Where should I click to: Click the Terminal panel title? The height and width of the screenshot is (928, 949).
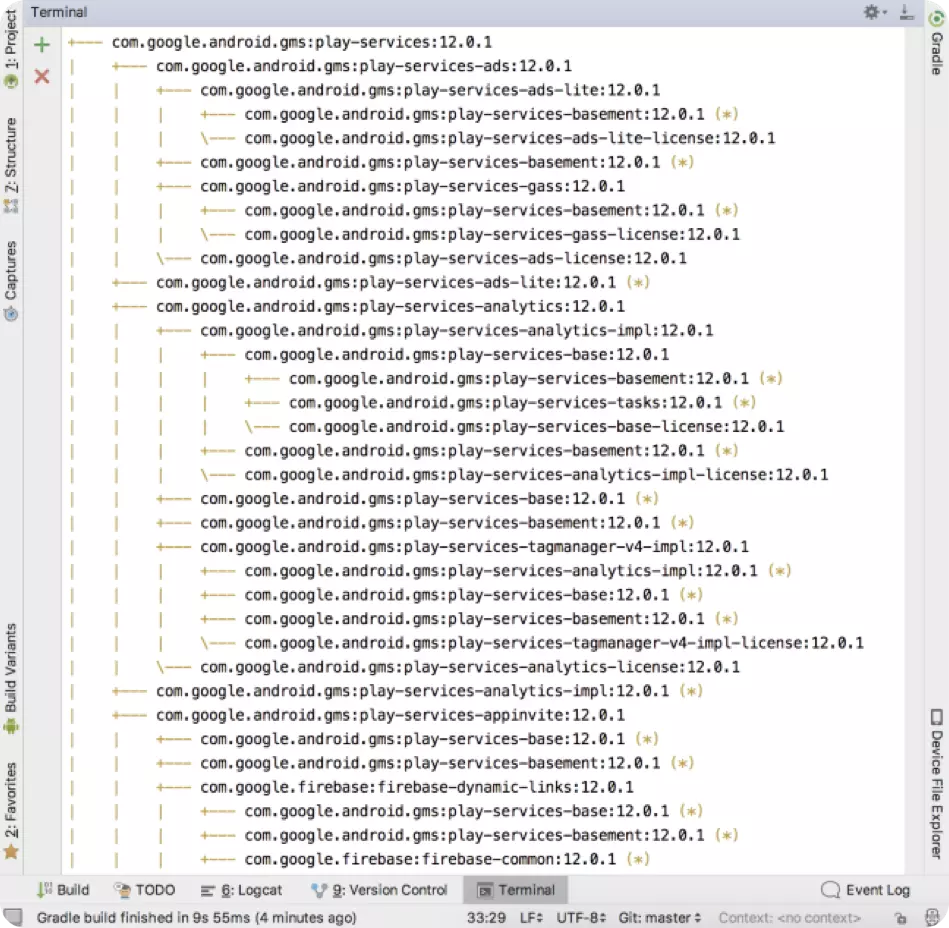point(59,12)
